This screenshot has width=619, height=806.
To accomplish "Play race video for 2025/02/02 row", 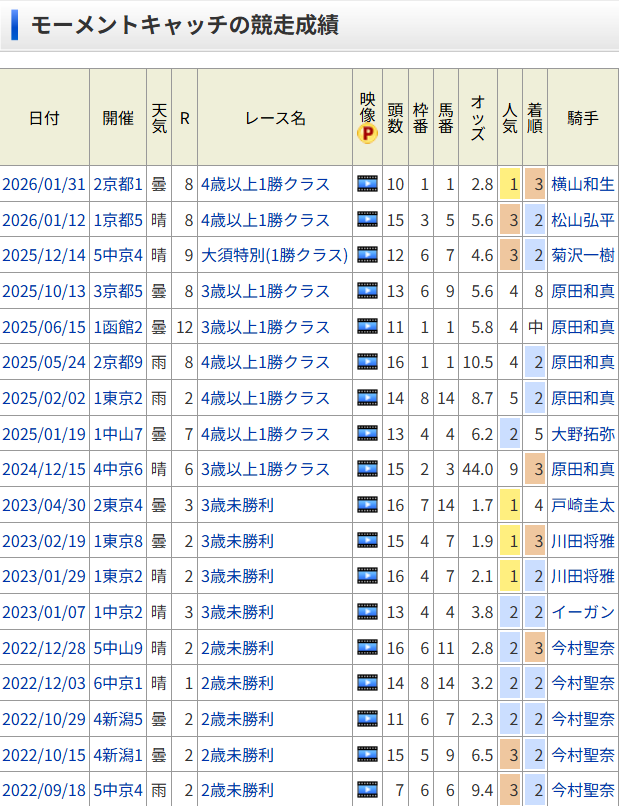I will coord(367,398).
